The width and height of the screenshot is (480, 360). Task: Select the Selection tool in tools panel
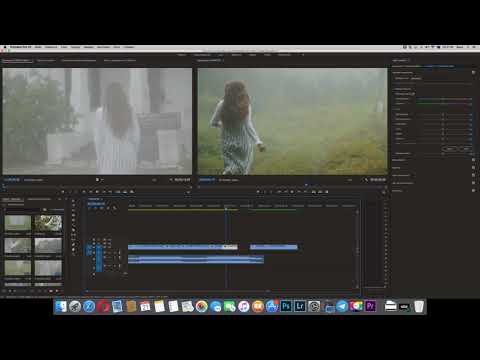tap(73, 201)
